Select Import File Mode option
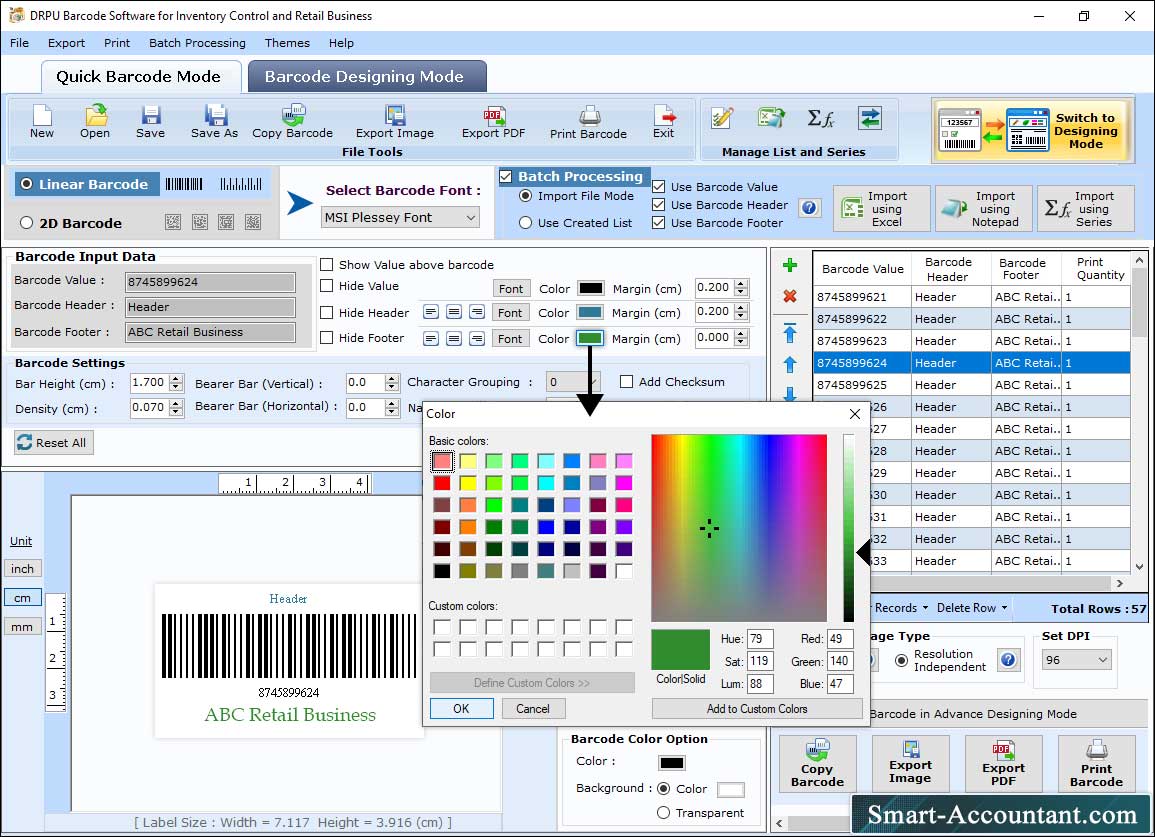 pyautogui.click(x=525, y=196)
